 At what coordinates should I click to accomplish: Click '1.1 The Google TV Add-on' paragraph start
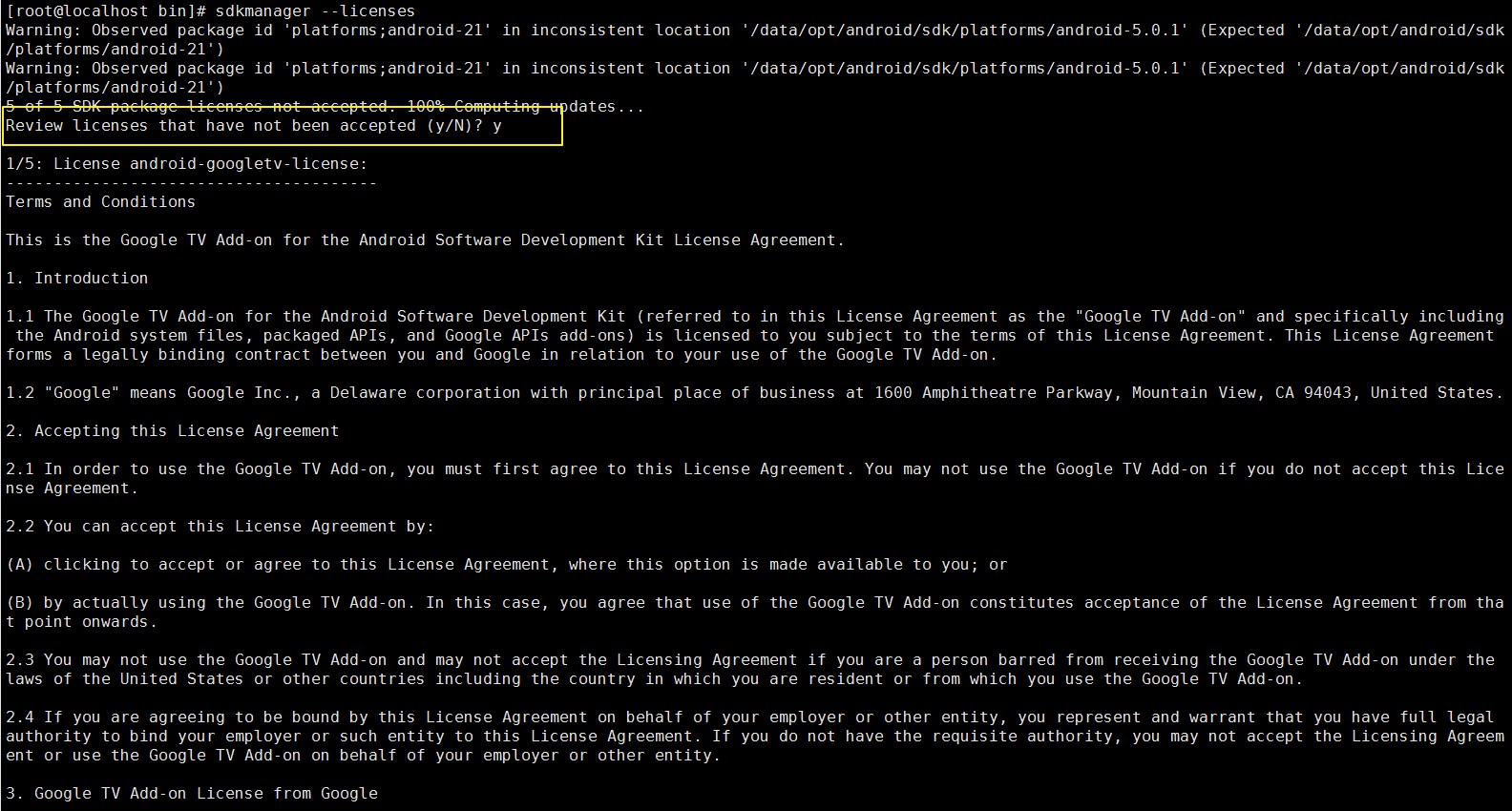120,317
